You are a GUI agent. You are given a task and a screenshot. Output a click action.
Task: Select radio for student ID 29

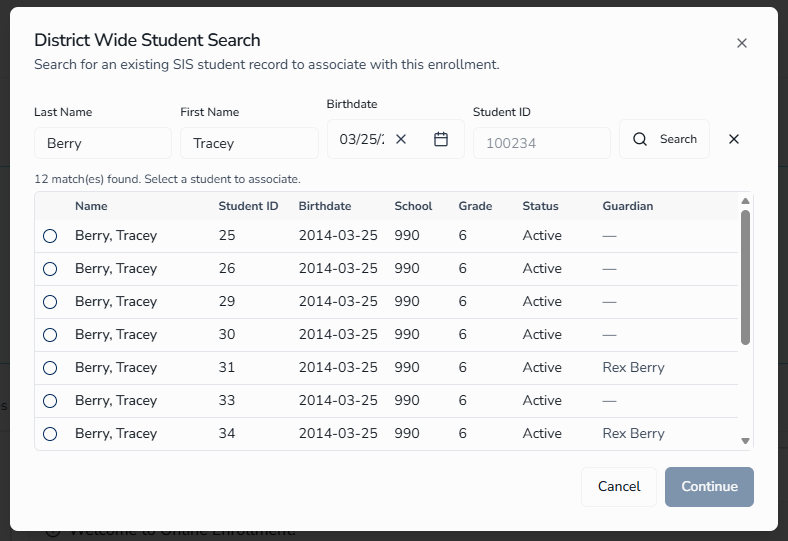coord(50,302)
